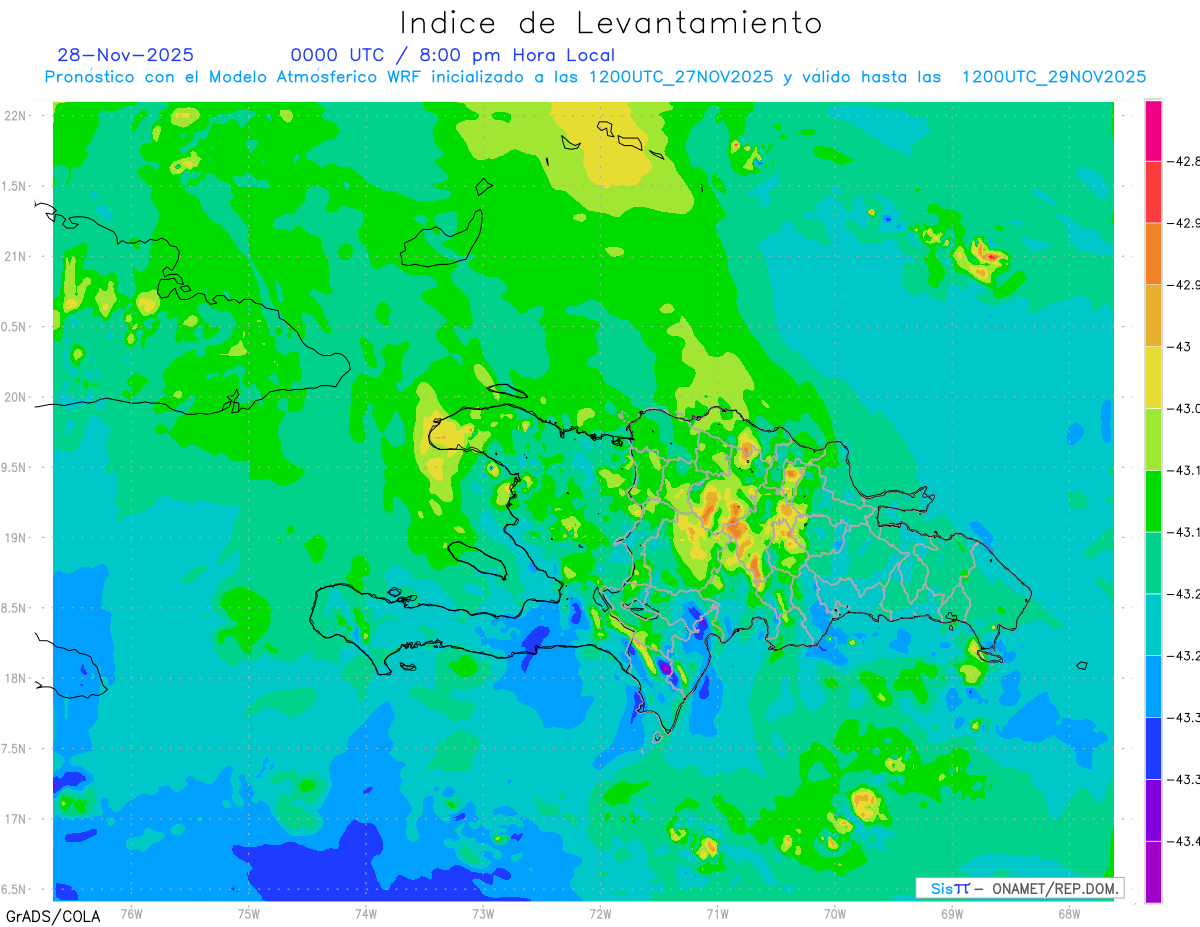
Task: Click the '71W' longitude label
Action: coord(717,914)
